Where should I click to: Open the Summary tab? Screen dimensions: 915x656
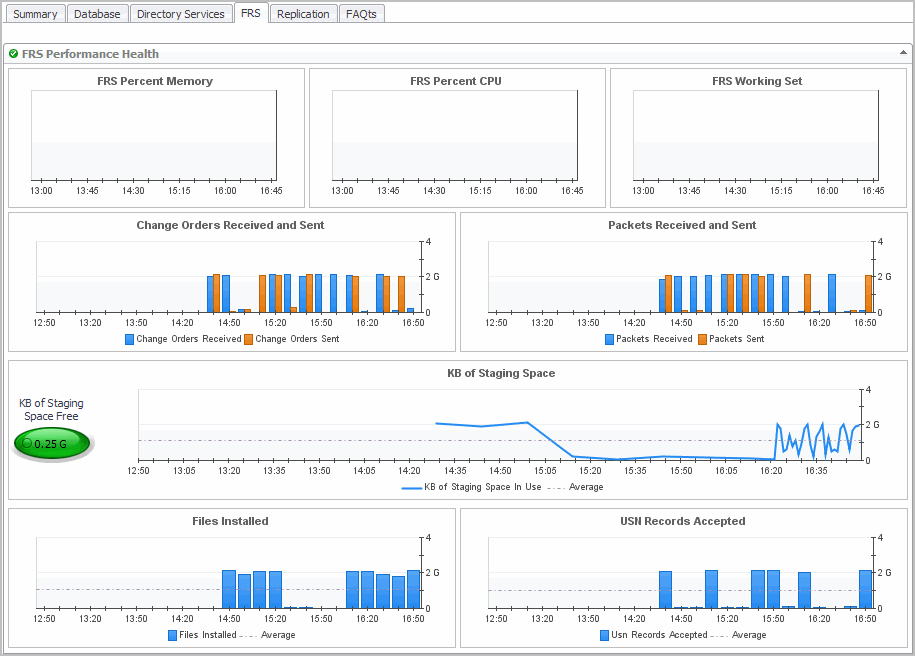click(35, 14)
